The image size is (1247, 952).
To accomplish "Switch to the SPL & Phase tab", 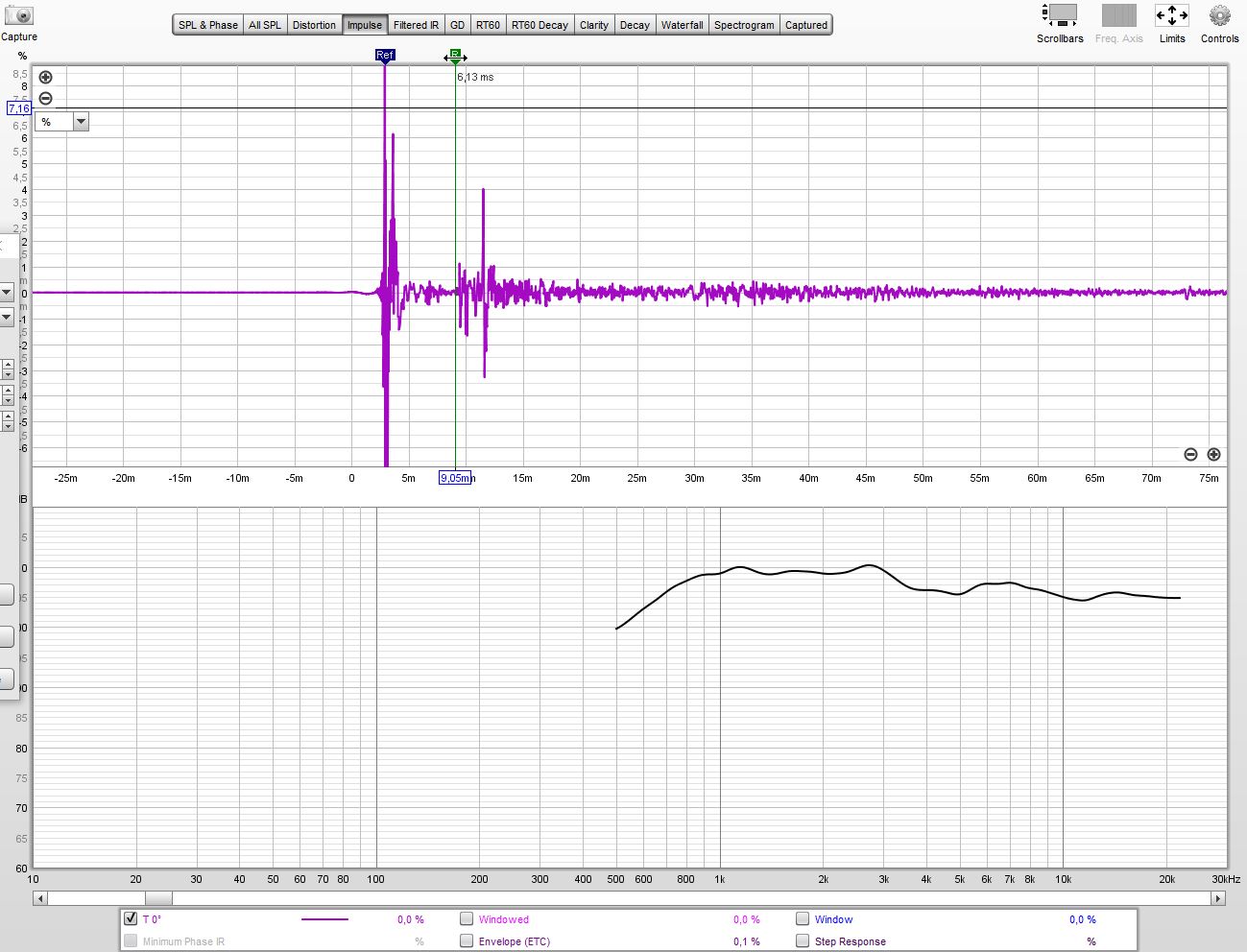I will 208,25.
